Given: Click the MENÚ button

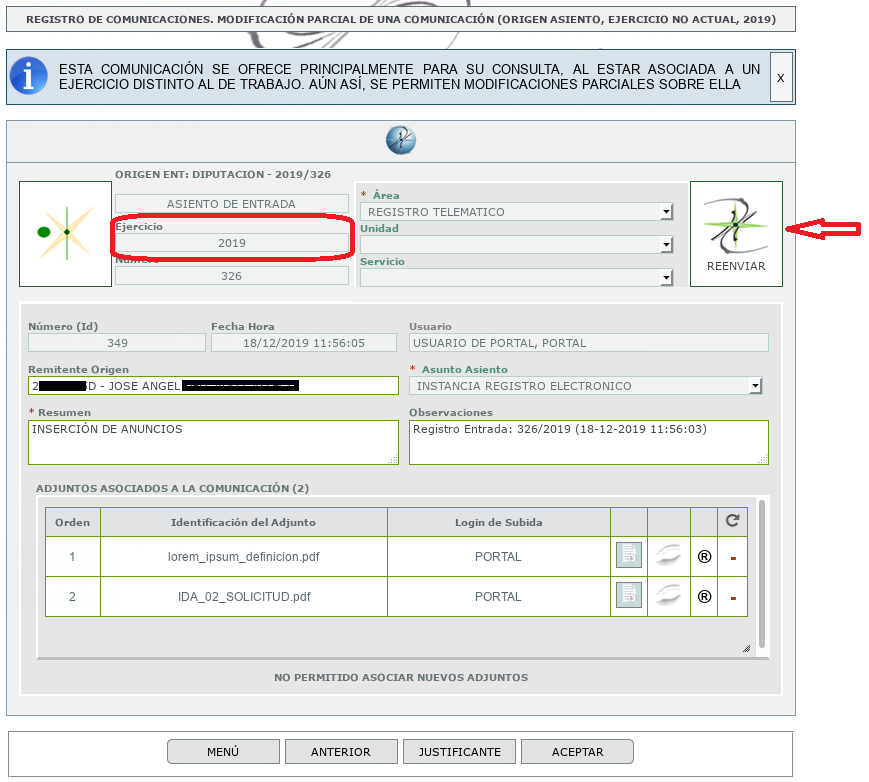Looking at the screenshot, I should [223, 752].
